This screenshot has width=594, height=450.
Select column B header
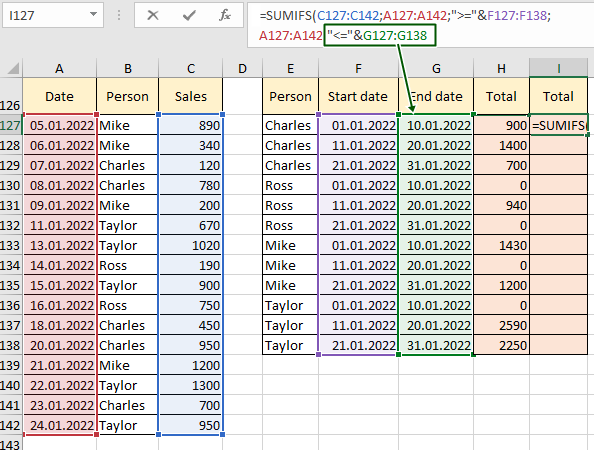tap(128, 69)
